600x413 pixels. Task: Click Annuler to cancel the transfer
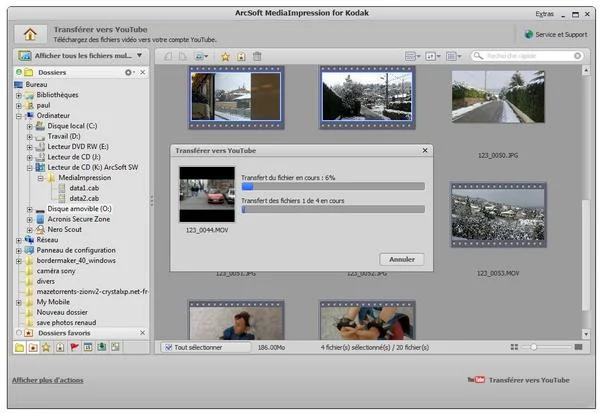pos(402,259)
